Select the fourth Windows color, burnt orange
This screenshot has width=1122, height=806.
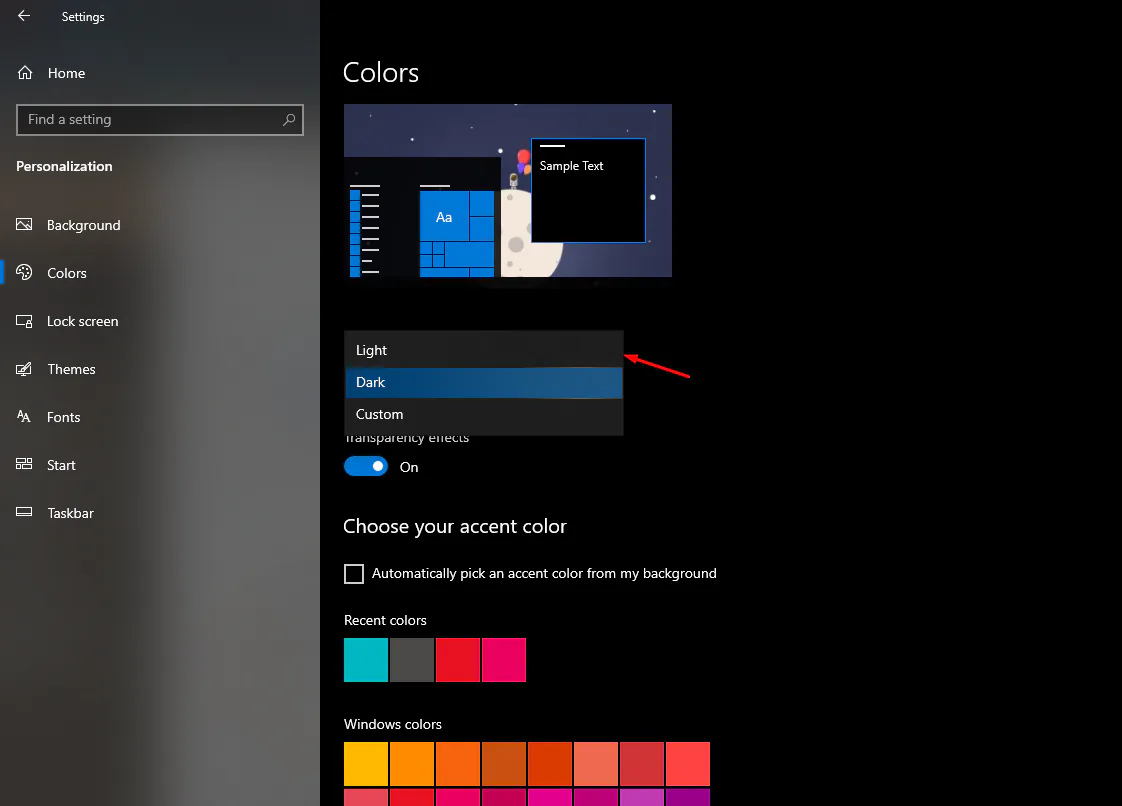click(x=504, y=764)
